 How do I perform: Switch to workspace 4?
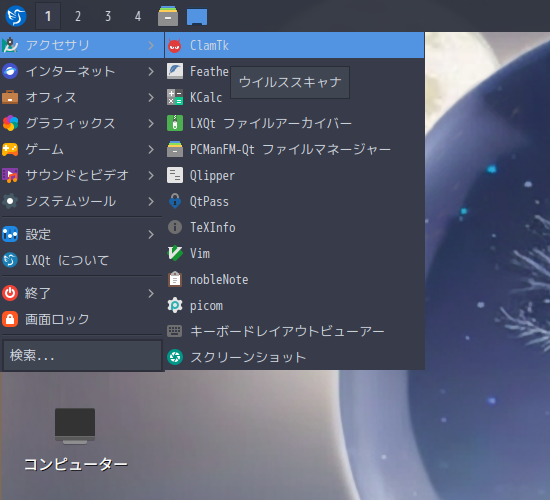(x=138, y=16)
